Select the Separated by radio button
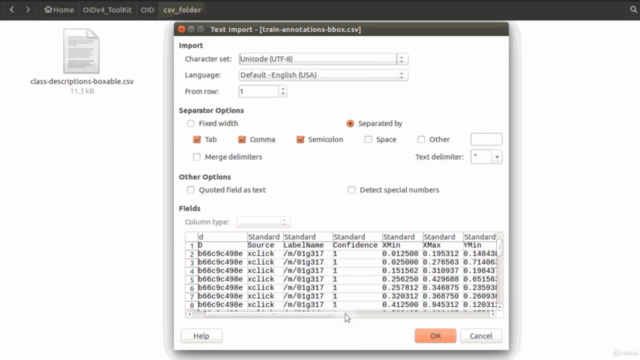Viewport: 640px width, 360px height. pos(350,123)
